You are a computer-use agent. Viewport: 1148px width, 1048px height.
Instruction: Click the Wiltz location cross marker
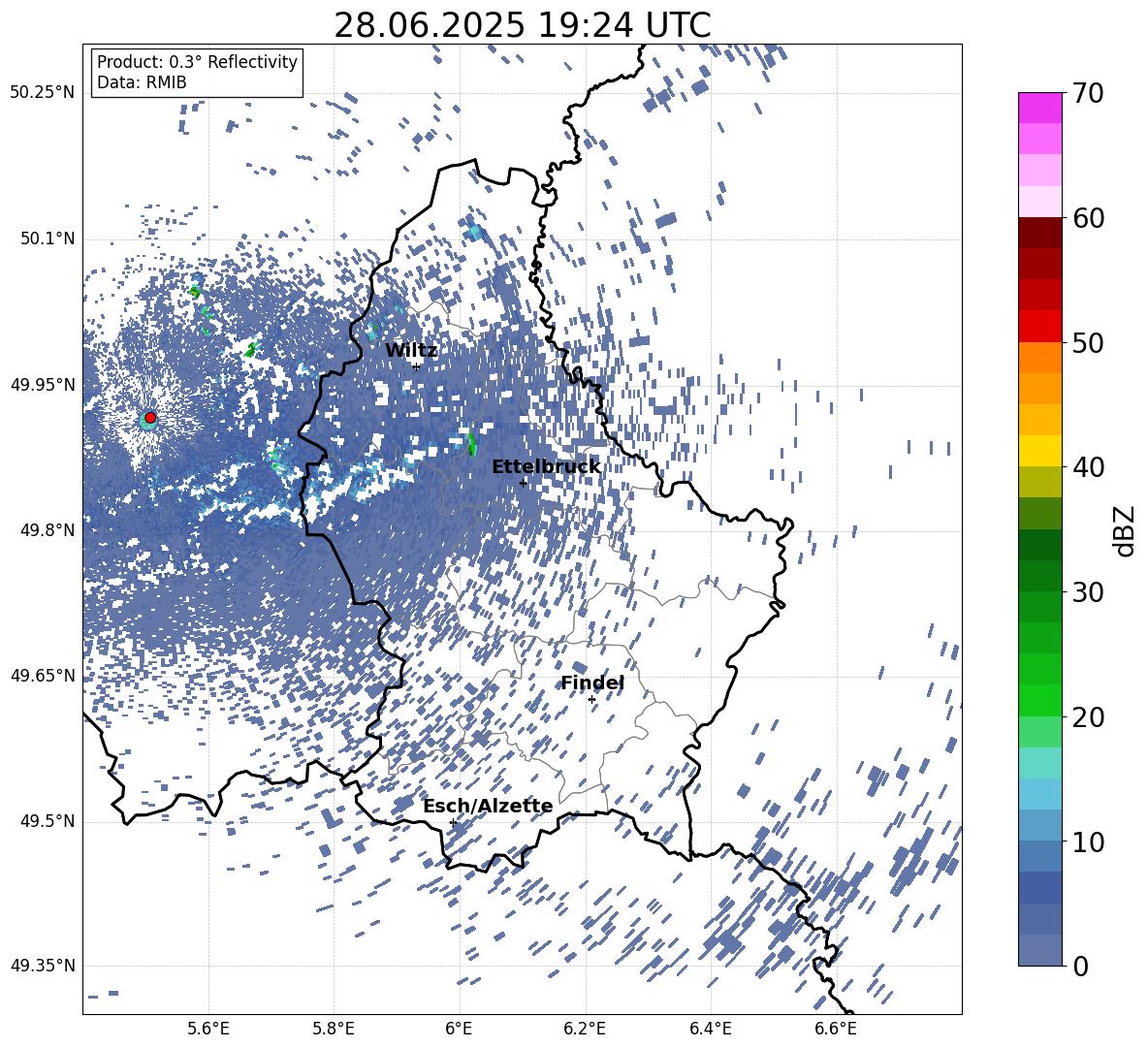click(x=416, y=366)
